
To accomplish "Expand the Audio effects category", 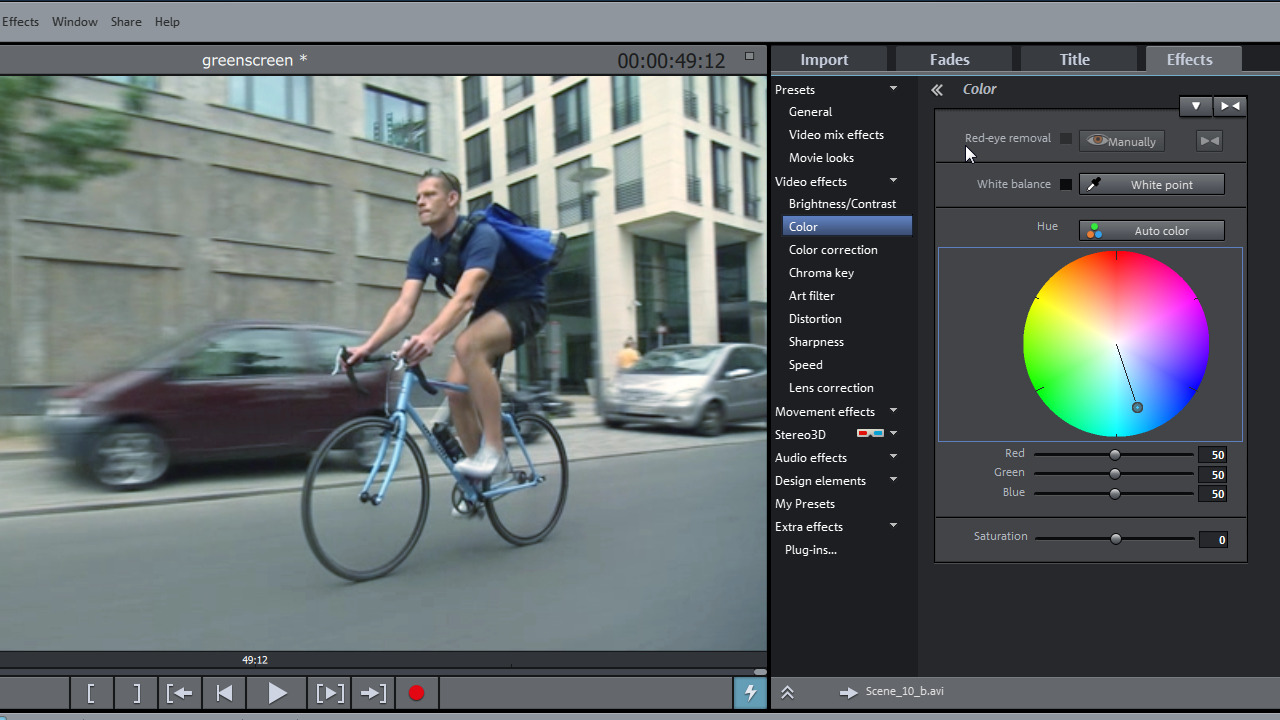I will 893,457.
